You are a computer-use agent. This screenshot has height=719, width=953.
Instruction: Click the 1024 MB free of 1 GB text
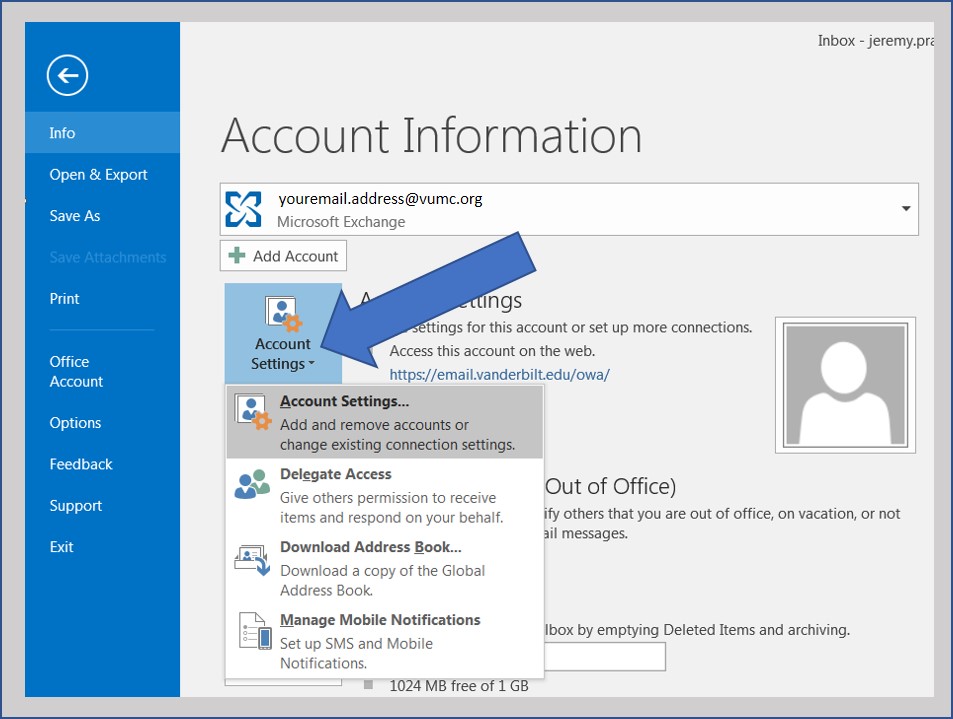[x=459, y=686]
